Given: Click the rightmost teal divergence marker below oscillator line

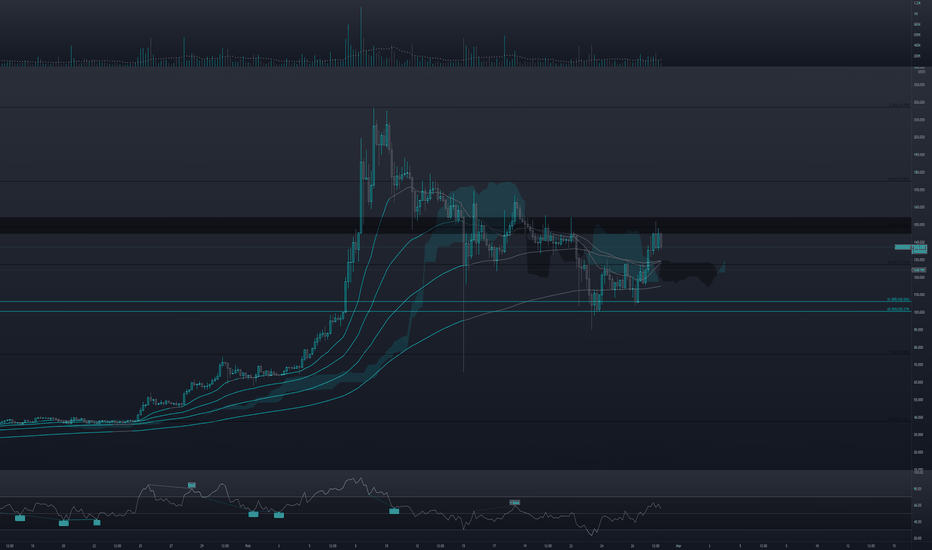Looking at the screenshot, I should coord(394,511).
